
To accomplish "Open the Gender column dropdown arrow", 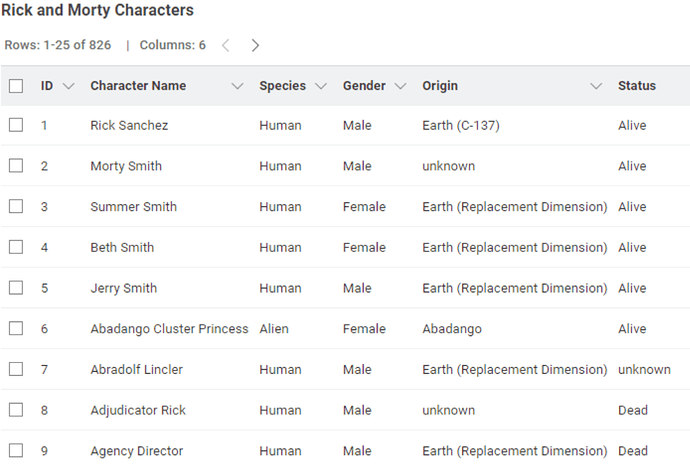I will [400, 86].
